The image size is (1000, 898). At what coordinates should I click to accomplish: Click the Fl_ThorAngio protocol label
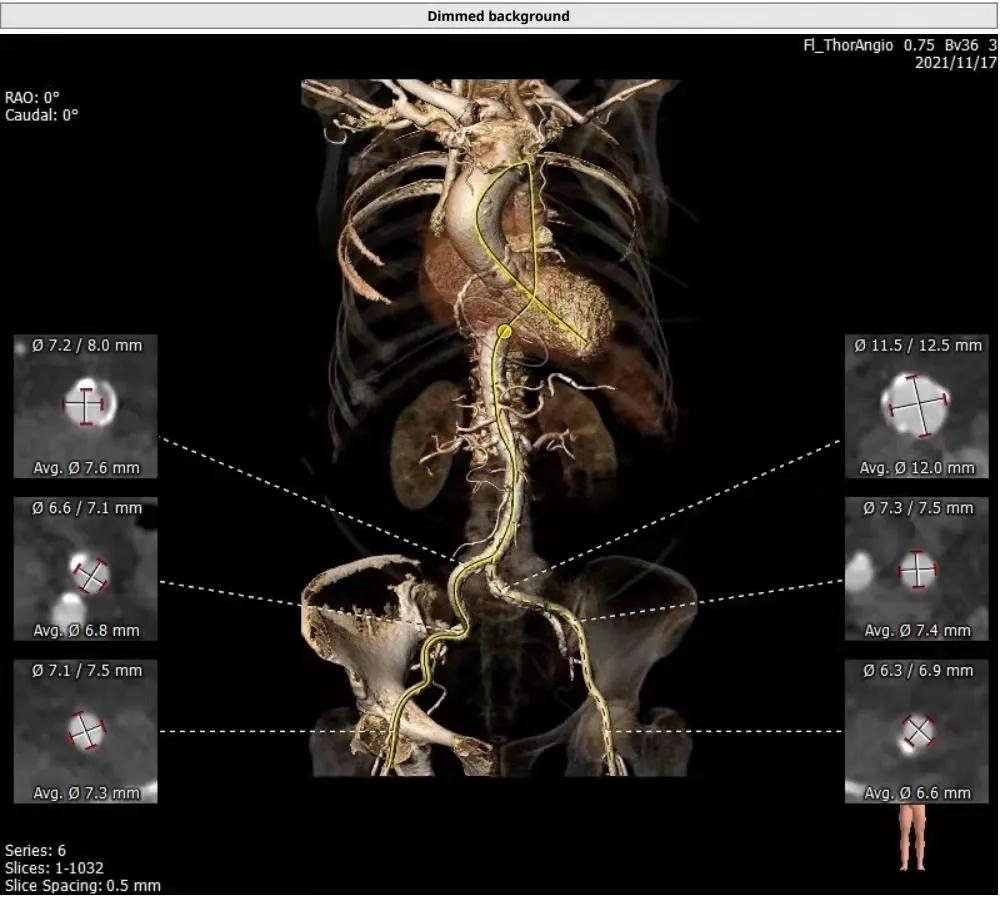point(848,45)
